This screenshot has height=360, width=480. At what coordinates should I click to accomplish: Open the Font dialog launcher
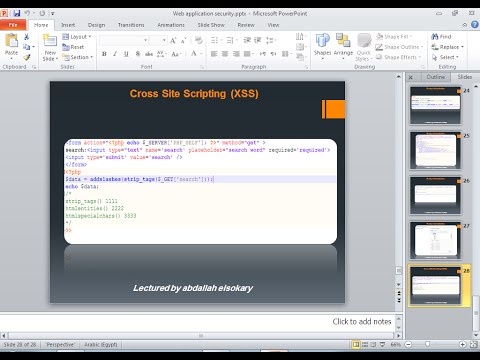[x=202, y=67]
